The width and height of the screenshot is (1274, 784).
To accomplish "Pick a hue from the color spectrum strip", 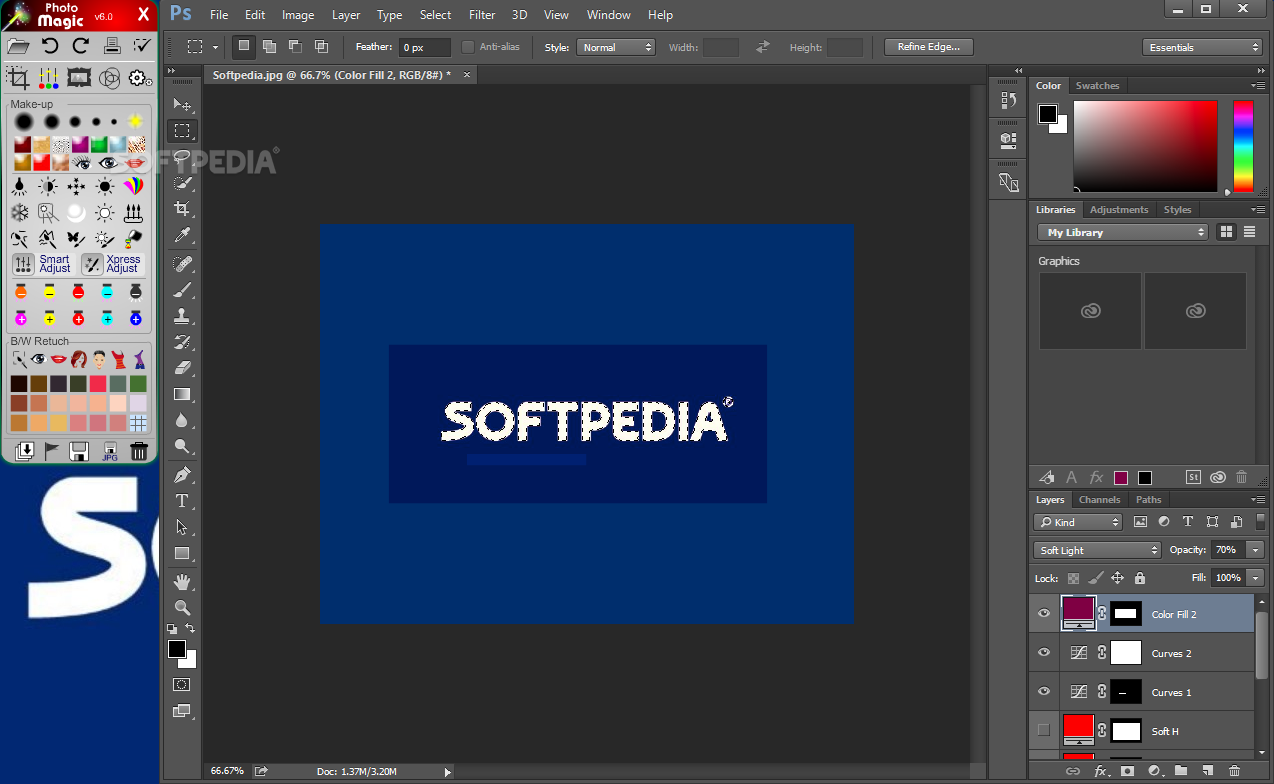I will [1243, 146].
